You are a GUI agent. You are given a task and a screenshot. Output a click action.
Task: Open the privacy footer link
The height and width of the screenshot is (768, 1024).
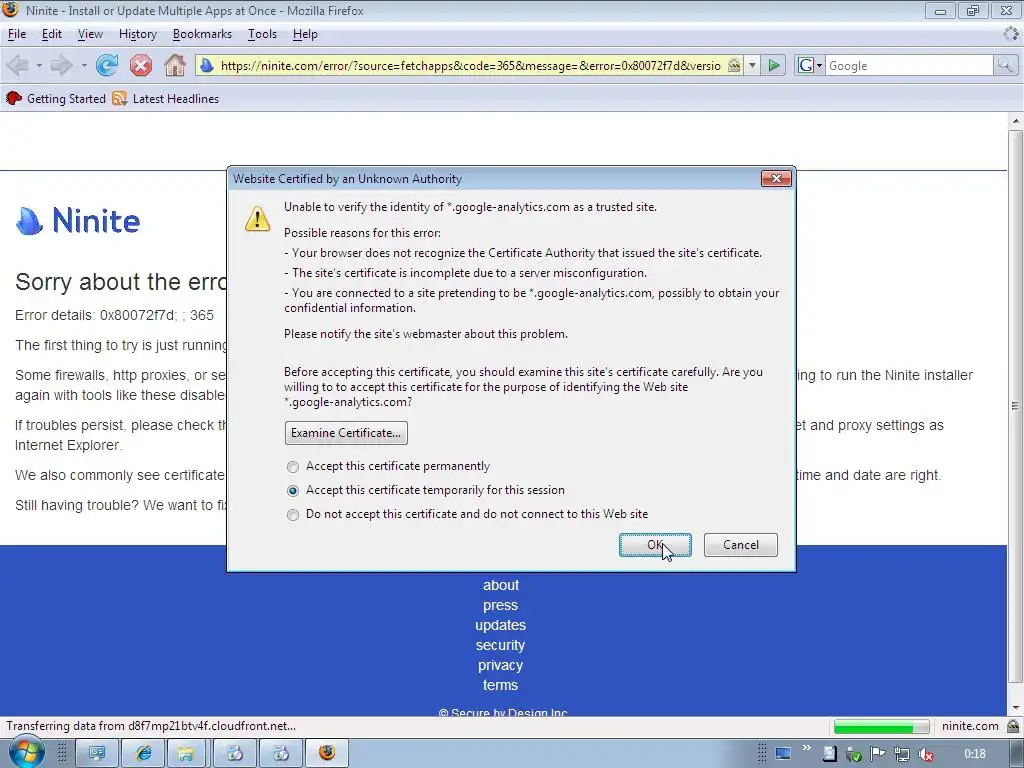500,665
